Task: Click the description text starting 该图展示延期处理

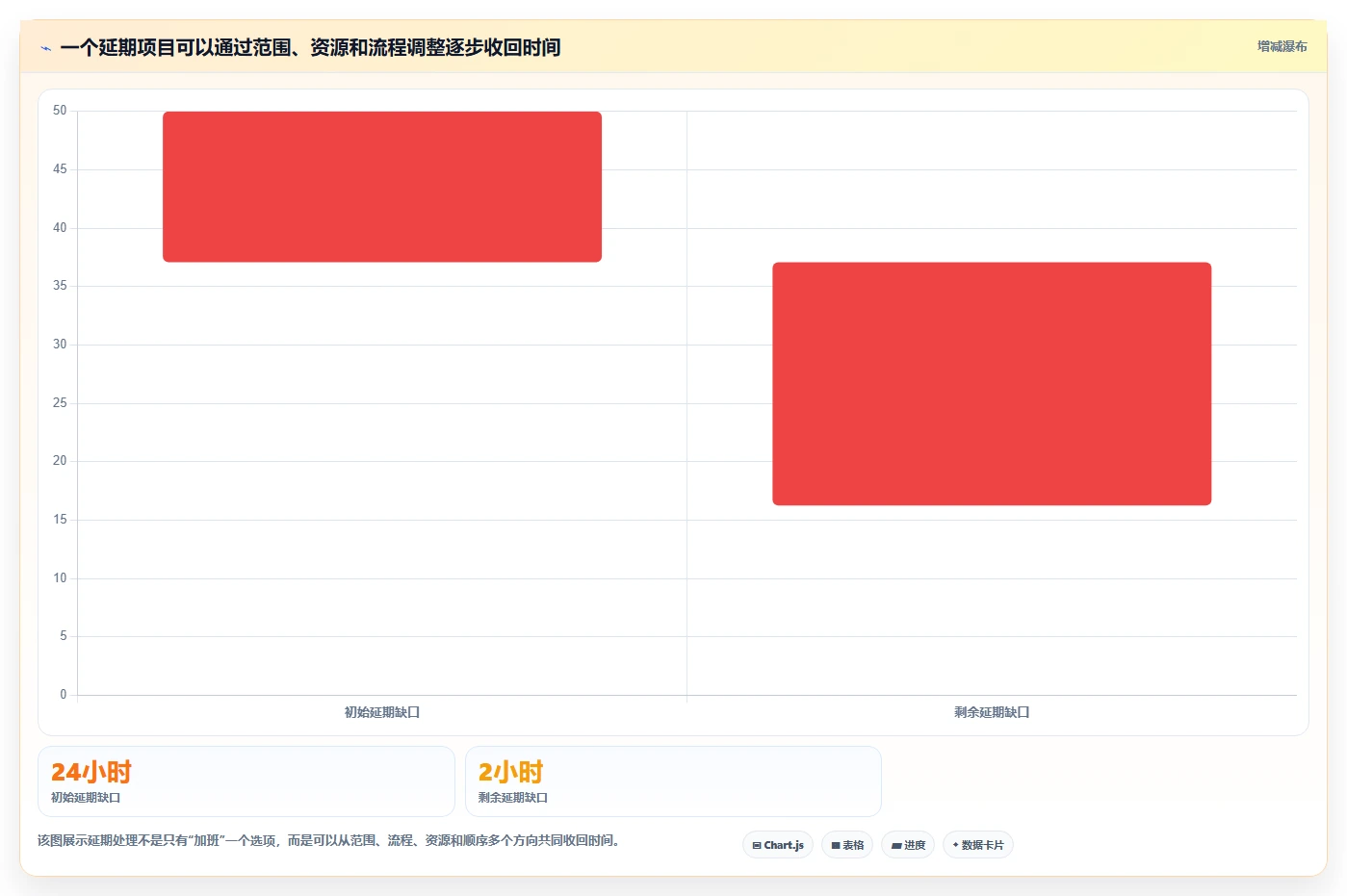Action: click(330, 840)
